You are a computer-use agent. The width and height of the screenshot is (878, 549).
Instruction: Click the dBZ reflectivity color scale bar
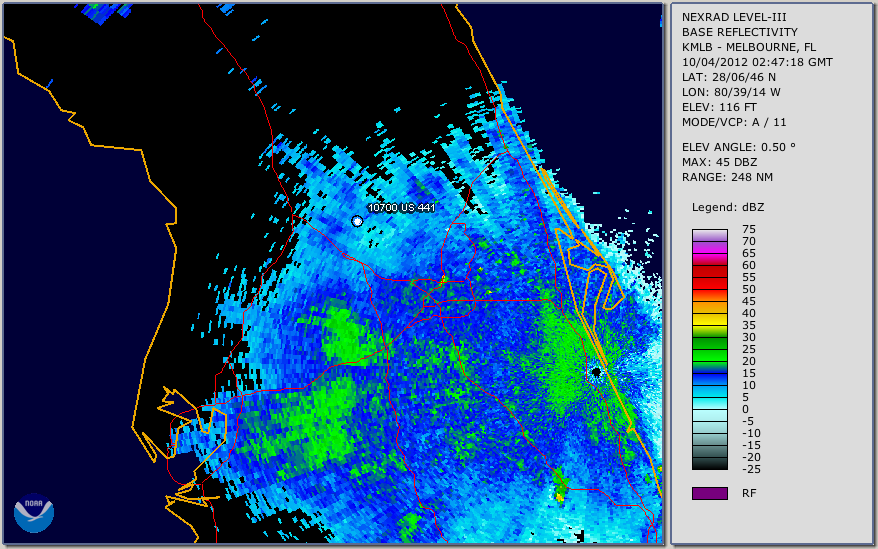click(x=709, y=349)
